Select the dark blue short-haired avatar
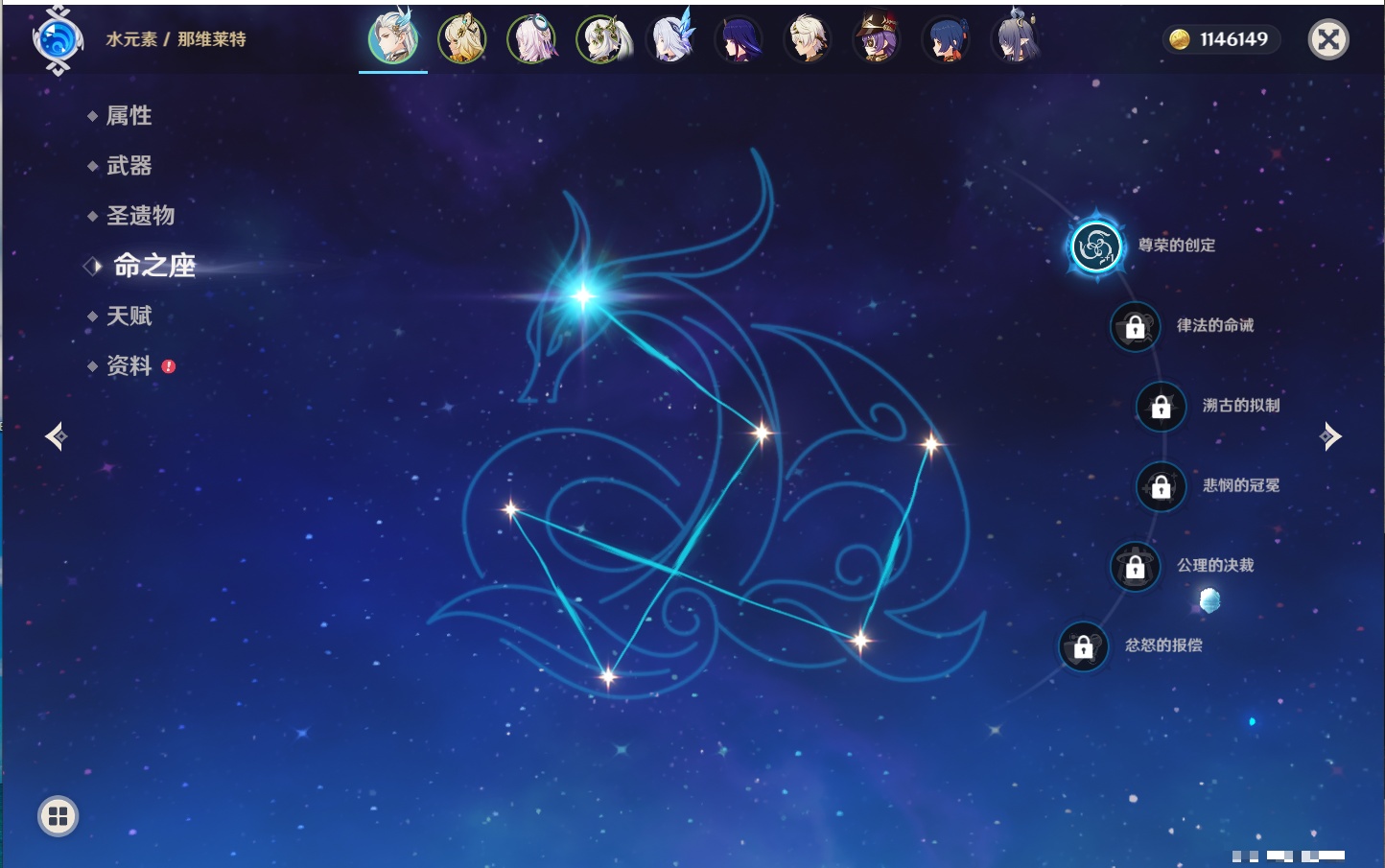The width and height of the screenshot is (1385, 868). pos(946,39)
